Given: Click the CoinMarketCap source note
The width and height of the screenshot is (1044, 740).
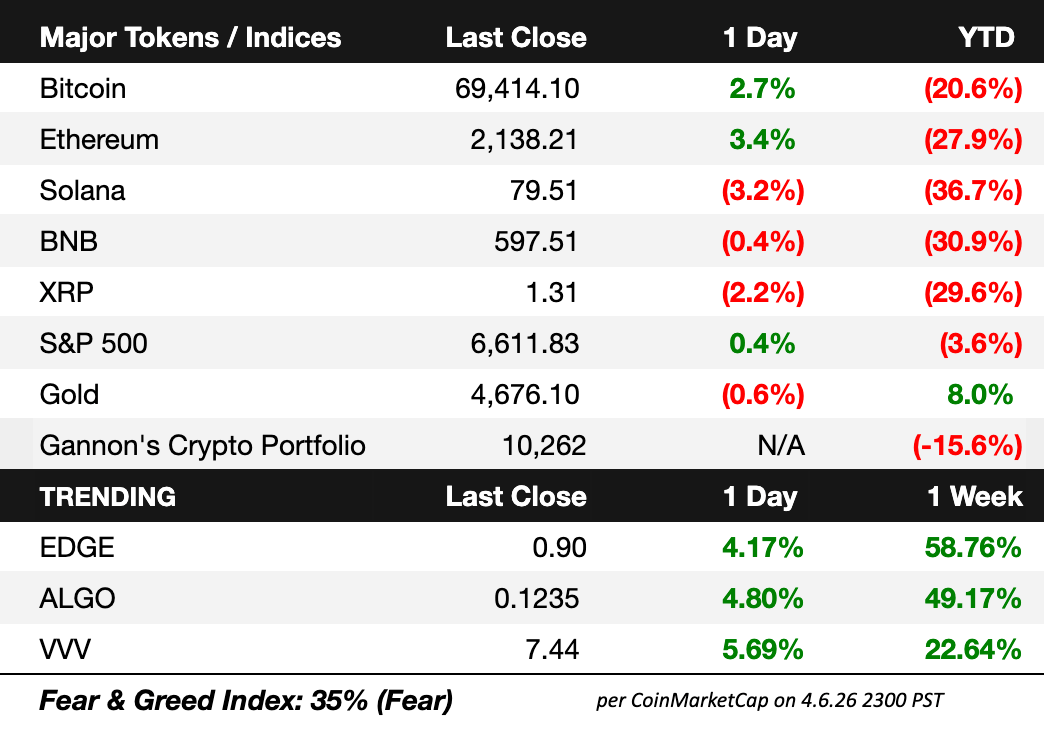Looking at the screenshot, I should [x=770, y=700].
